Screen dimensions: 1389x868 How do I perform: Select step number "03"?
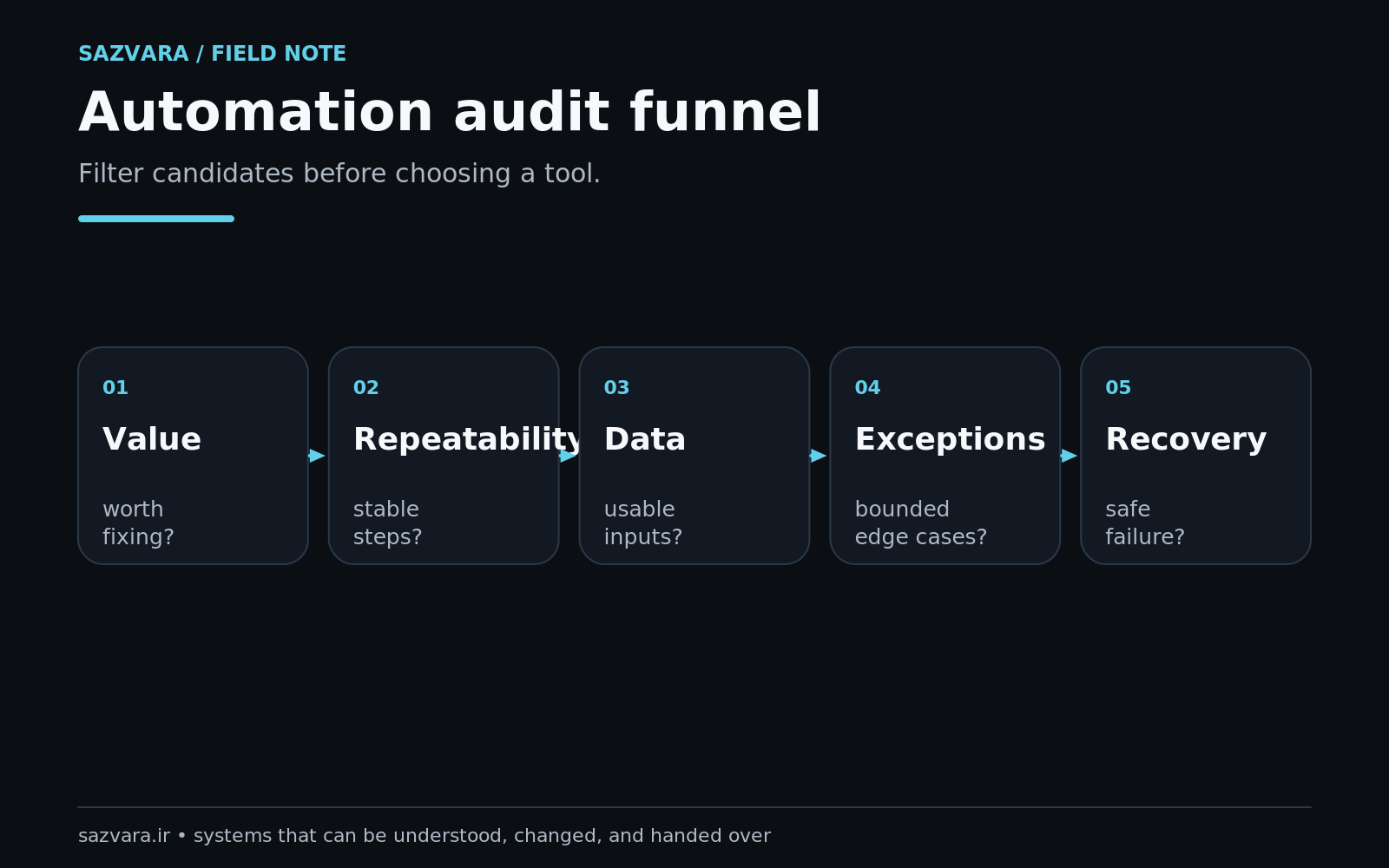[616, 388]
